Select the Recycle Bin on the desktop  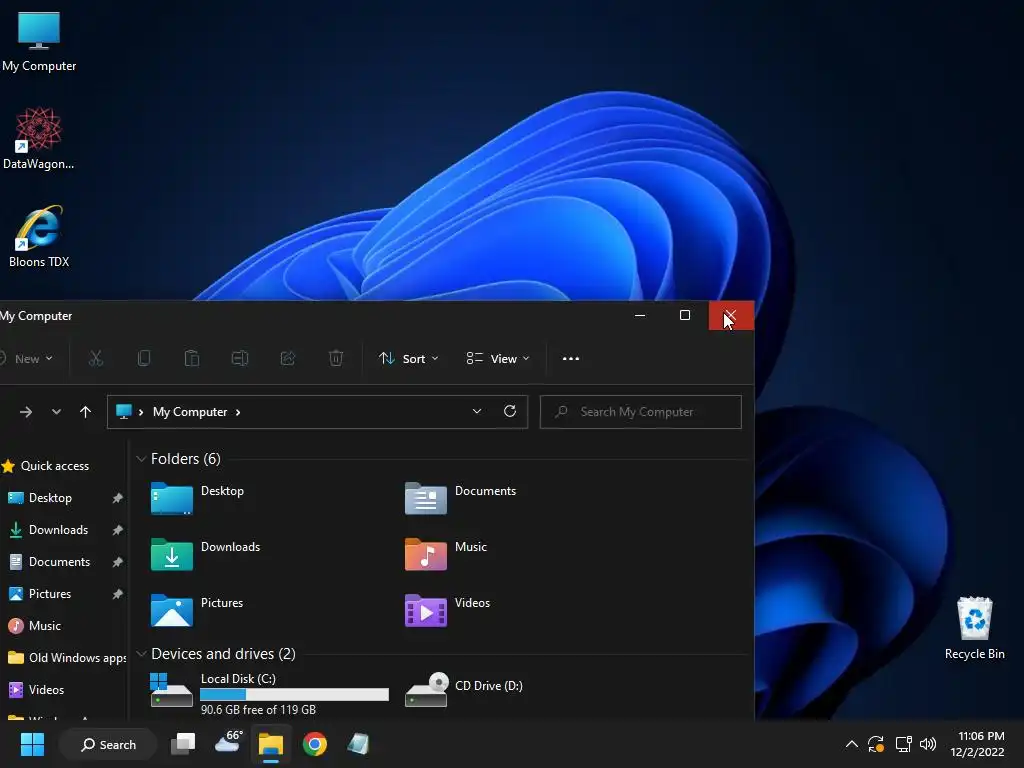[974, 628]
